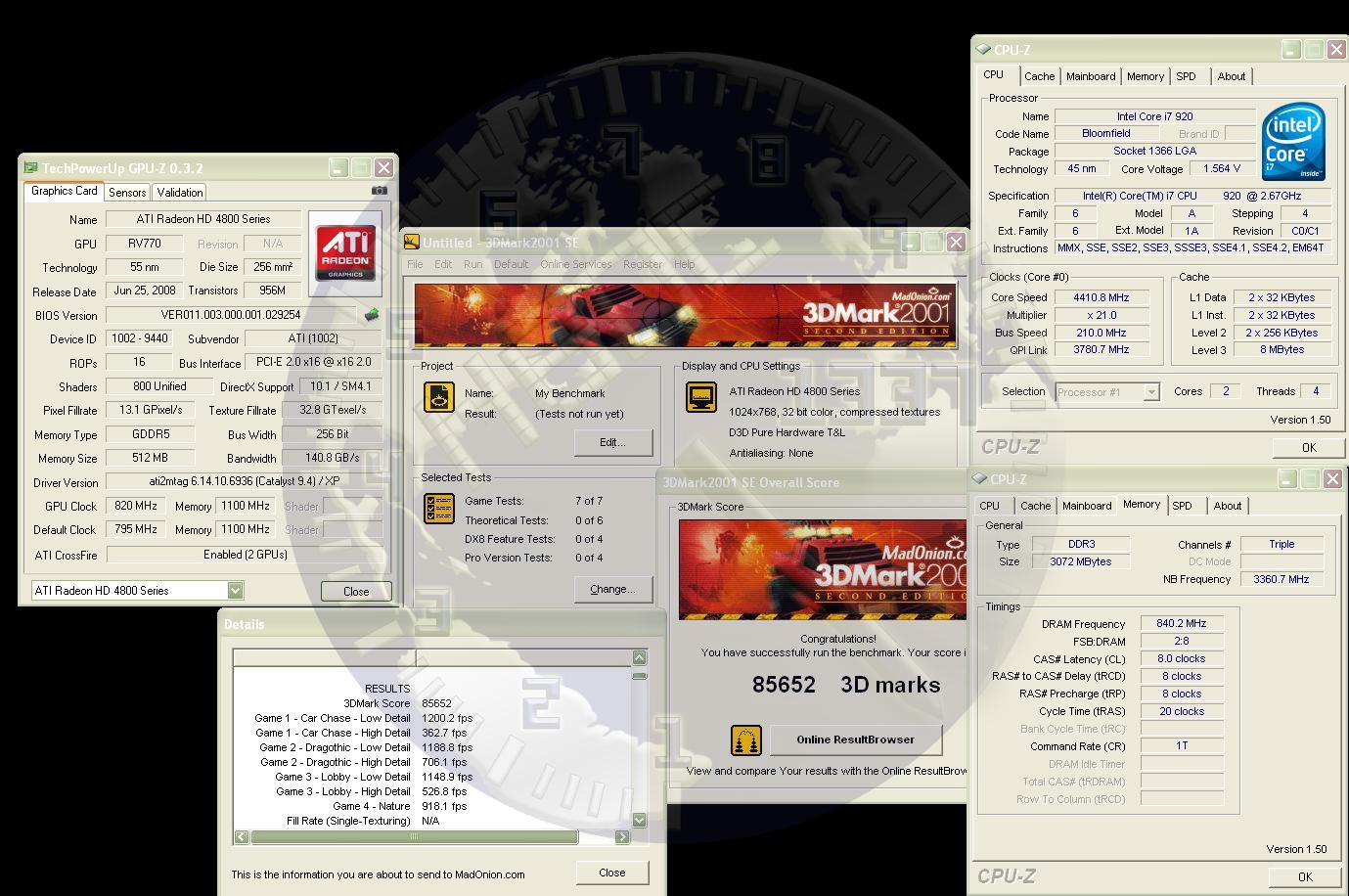Click the Online ResultBrowser button

[855, 739]
